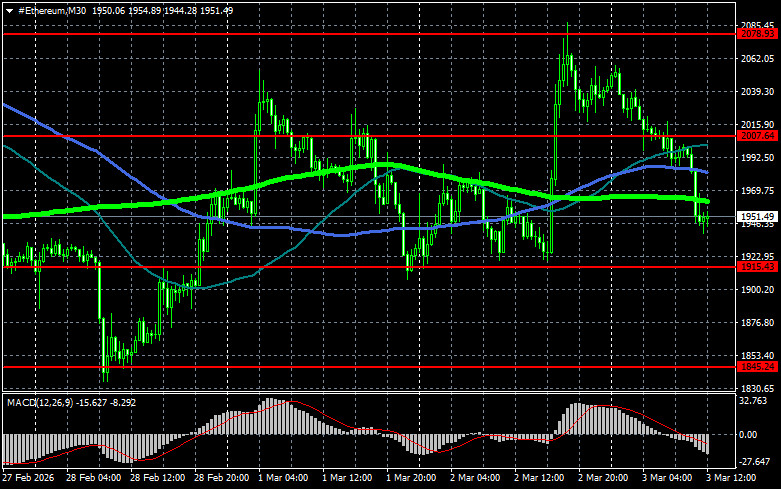Screen dimensions: 781x489
Task: Click the 1 Mar 12:00 time label
Action: click(x=347, y=478)
